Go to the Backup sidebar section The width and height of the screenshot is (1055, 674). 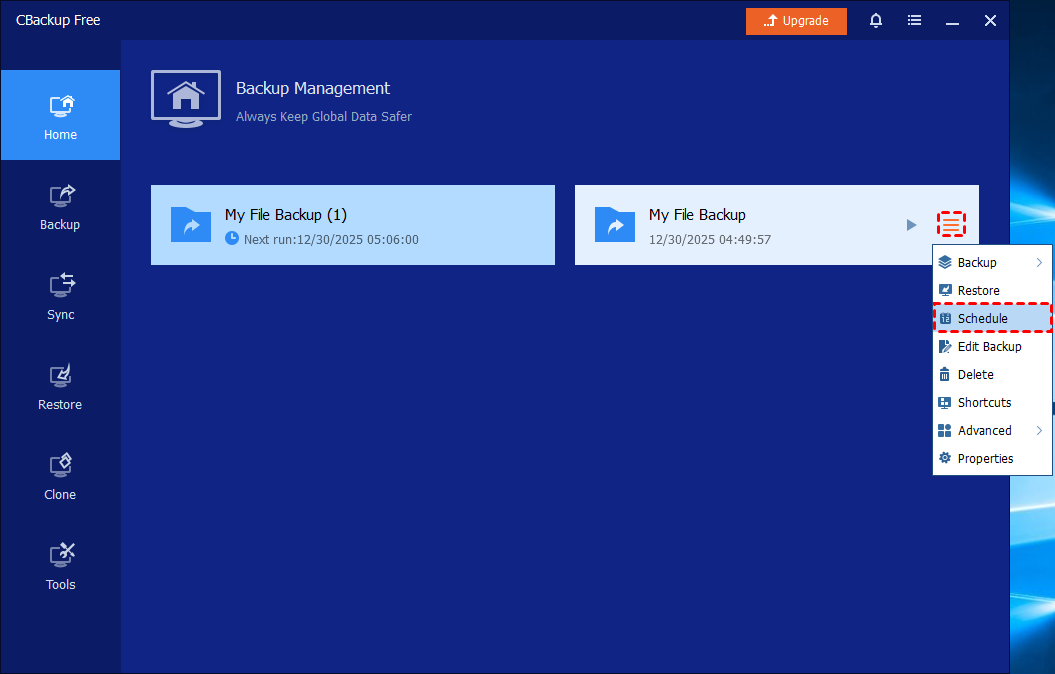pyautogui.click(x=60, y=206)
